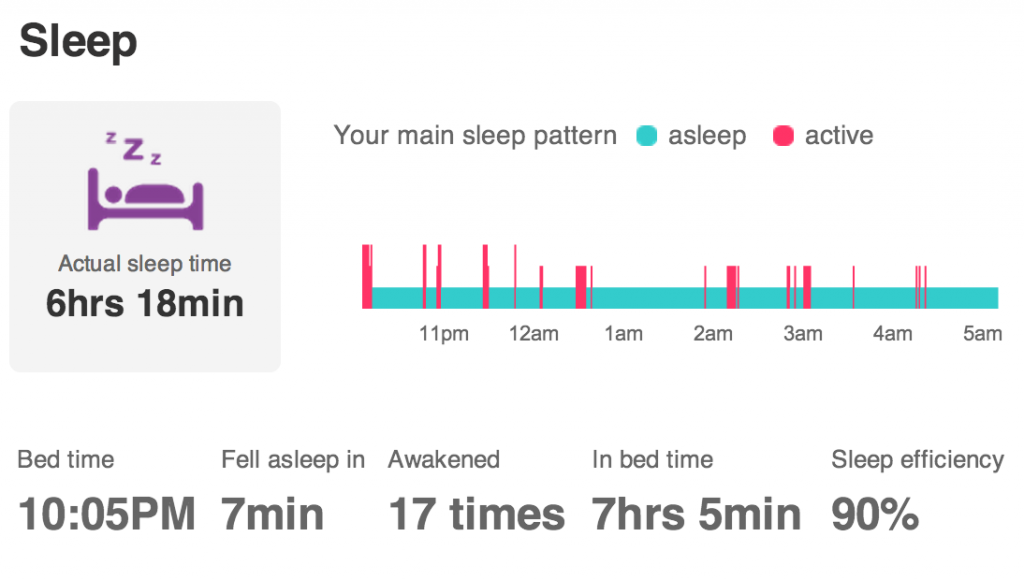This screenshot has height=580, width=1024.
Task: Click the 6hrs 18min sleep value
Action: [145, 304]
